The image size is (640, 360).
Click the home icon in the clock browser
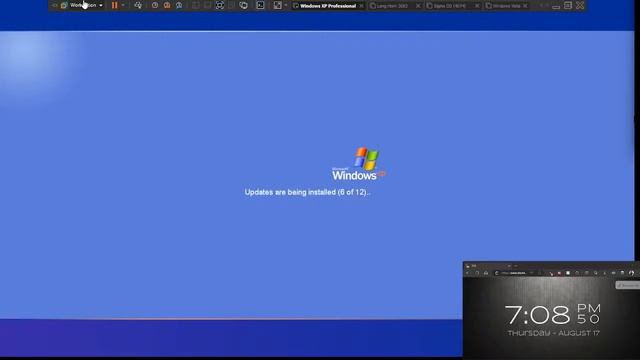(x=486, y=273)
